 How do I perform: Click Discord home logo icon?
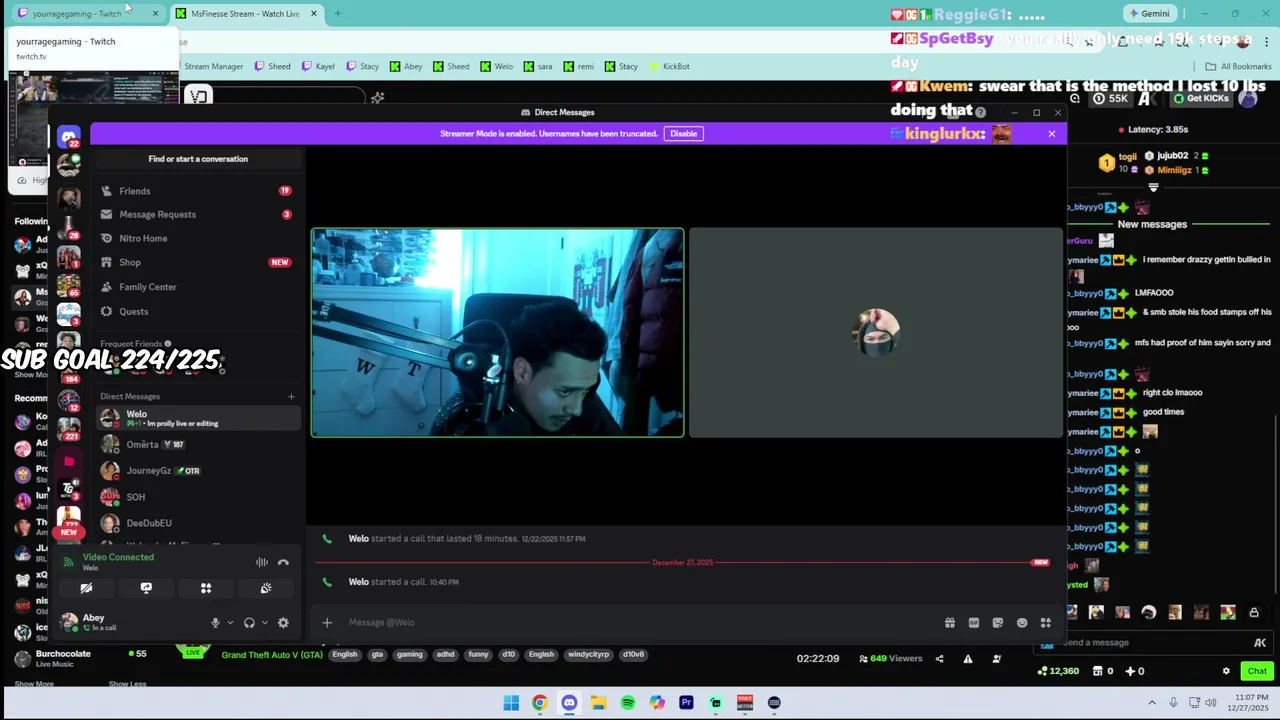68,137
